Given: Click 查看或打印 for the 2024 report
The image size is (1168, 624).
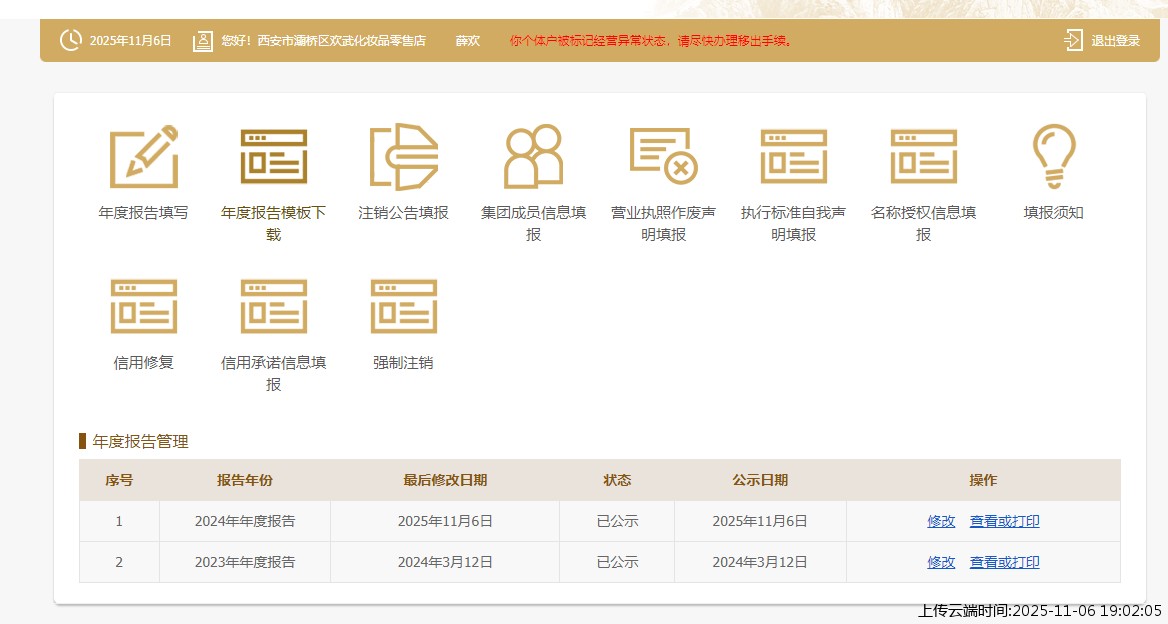Looking at the screenshot, I should pos(1004,521).
